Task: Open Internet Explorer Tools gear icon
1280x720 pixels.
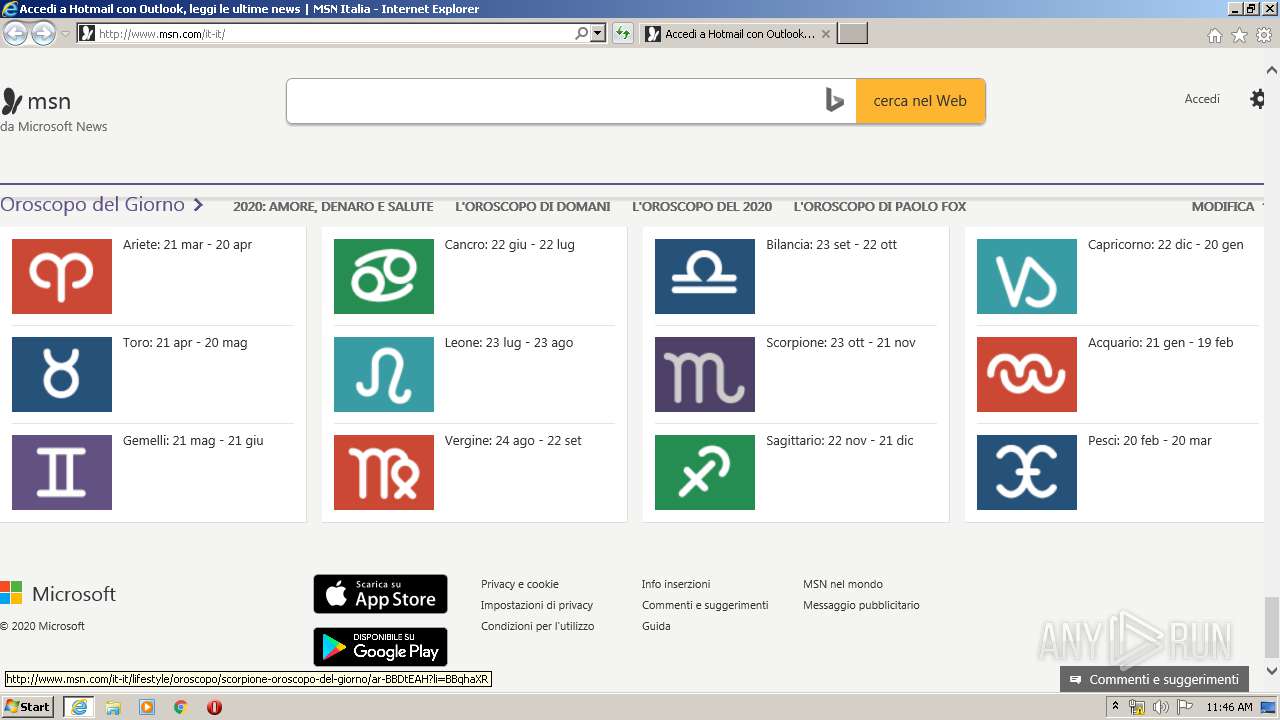Action: [1264, 35]
